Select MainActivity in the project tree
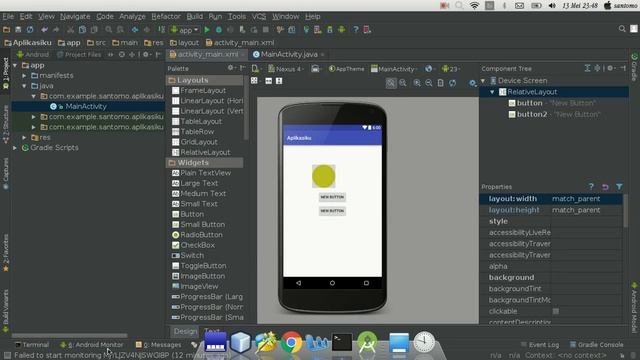Viewport: 640px width, 360px height. pos(86,107)
